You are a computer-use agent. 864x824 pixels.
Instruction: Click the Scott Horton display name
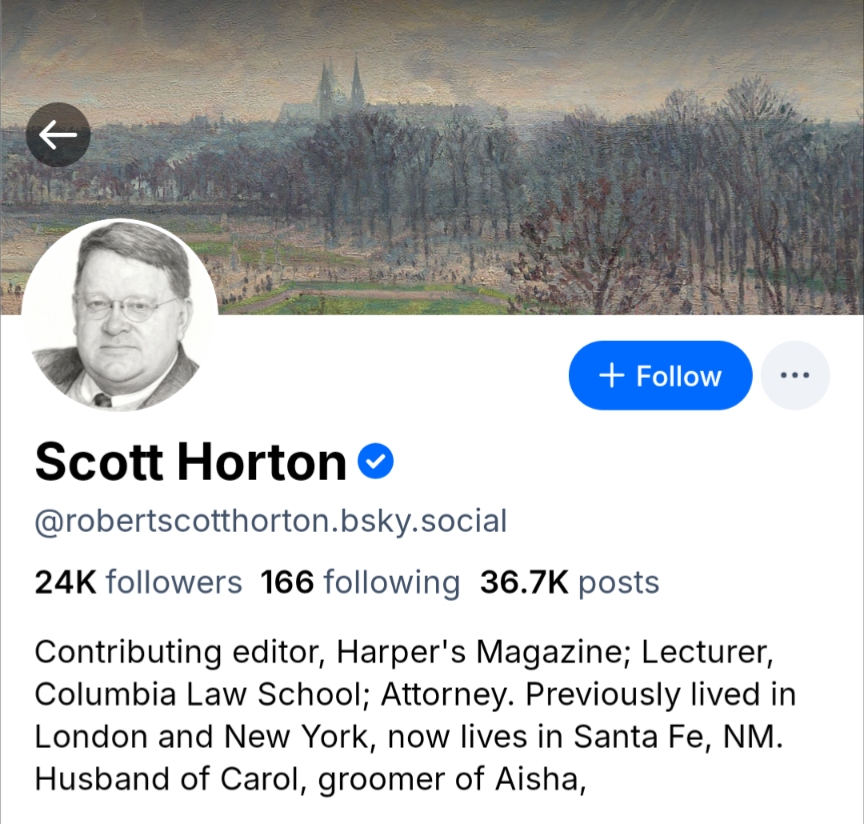coord(191,462)
